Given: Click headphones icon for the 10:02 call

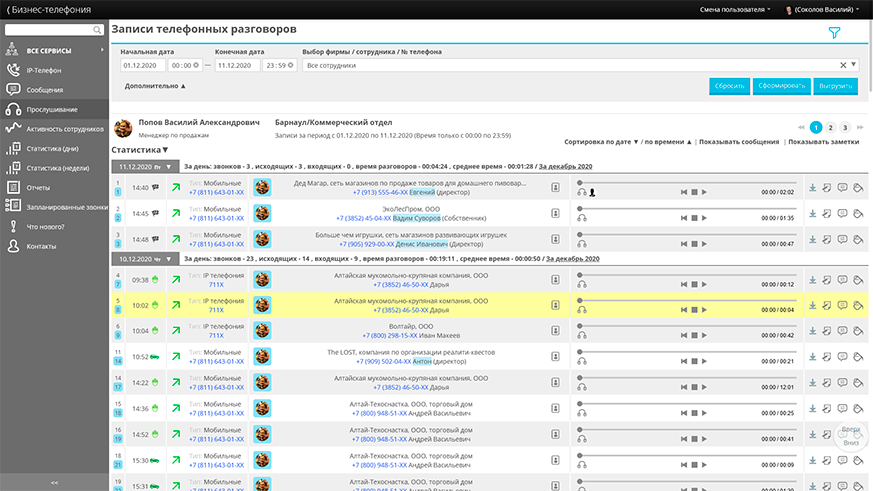Looking at the screenshot, I should (582, 310).
